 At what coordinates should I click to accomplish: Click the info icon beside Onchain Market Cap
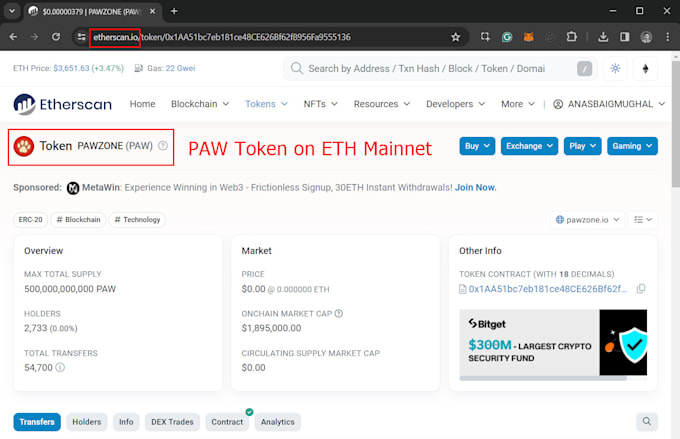tap(339, 313)
